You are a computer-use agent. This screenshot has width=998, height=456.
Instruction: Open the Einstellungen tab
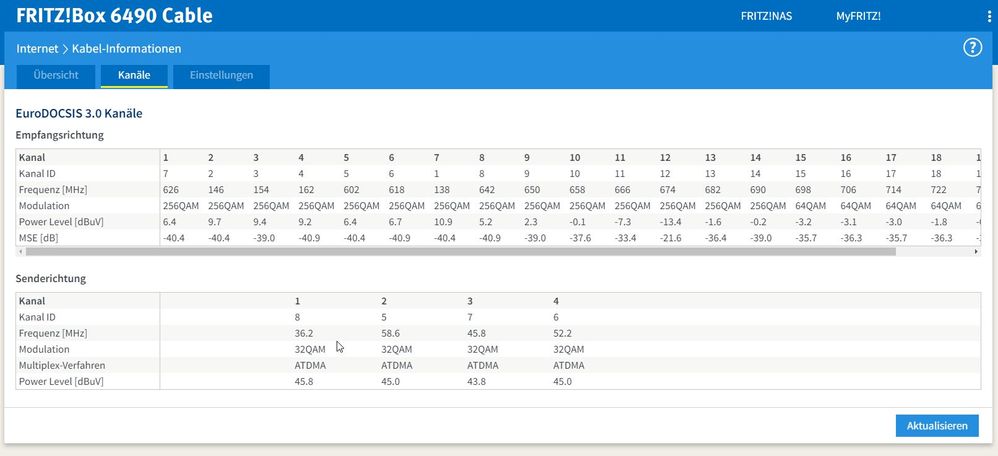click(221, 75)
